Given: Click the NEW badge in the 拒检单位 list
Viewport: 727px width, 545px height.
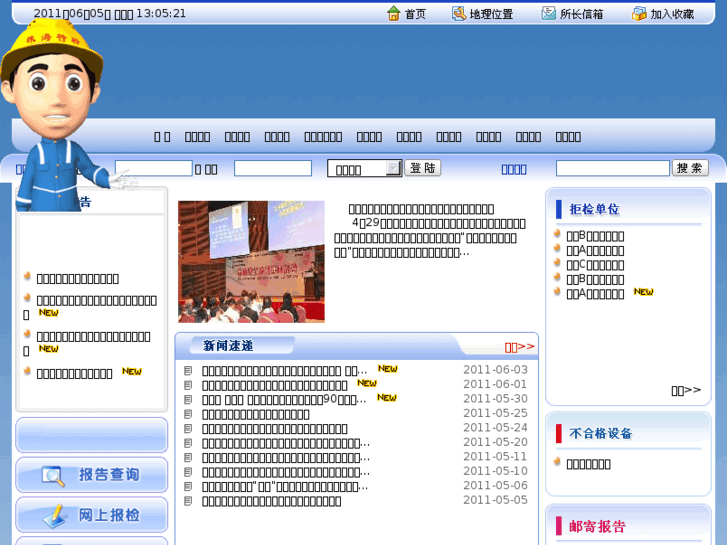Looking at the screenshot, I should click(644, 292).
